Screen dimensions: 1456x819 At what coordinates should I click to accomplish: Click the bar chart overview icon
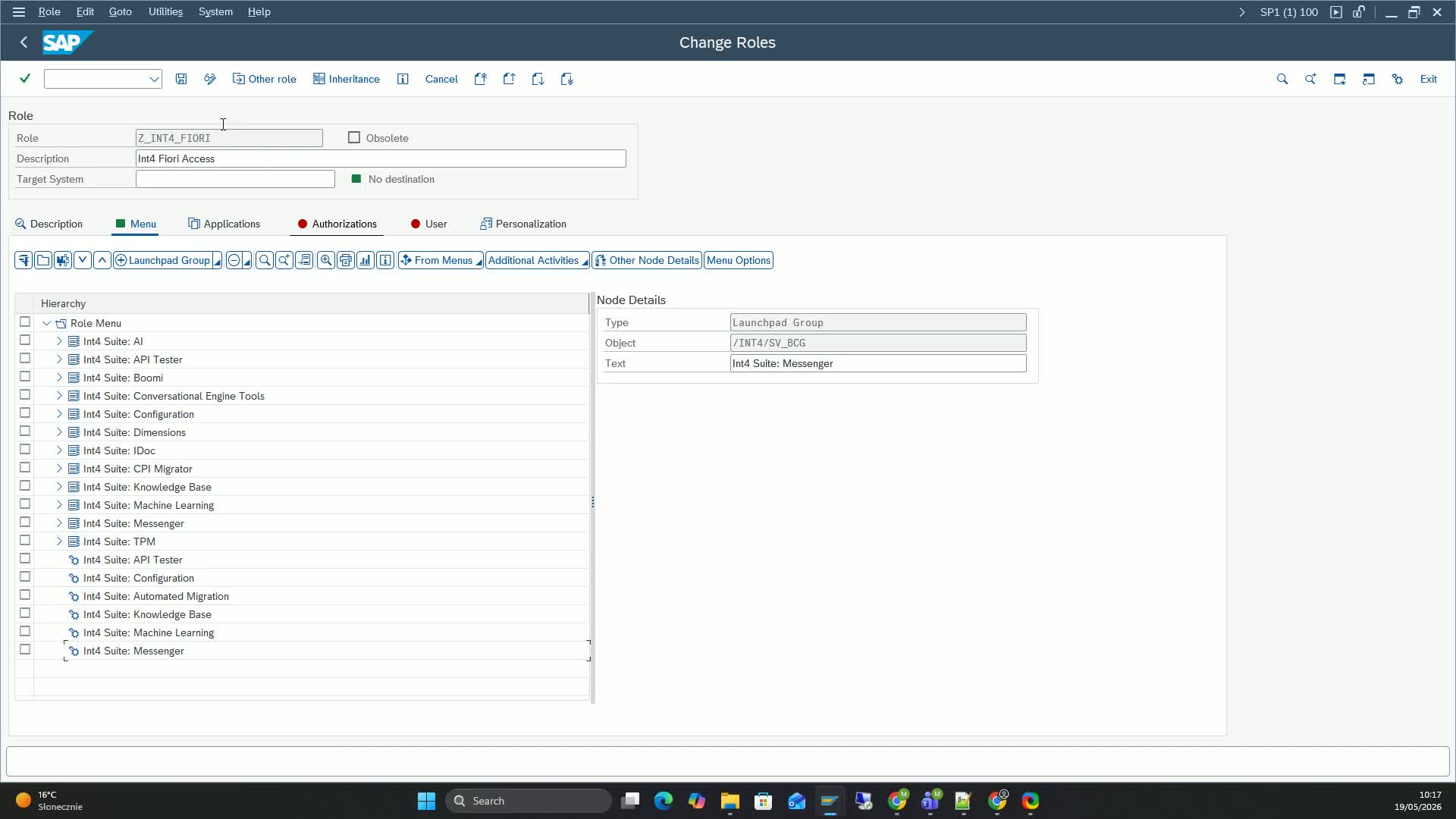tap(366, 260)
